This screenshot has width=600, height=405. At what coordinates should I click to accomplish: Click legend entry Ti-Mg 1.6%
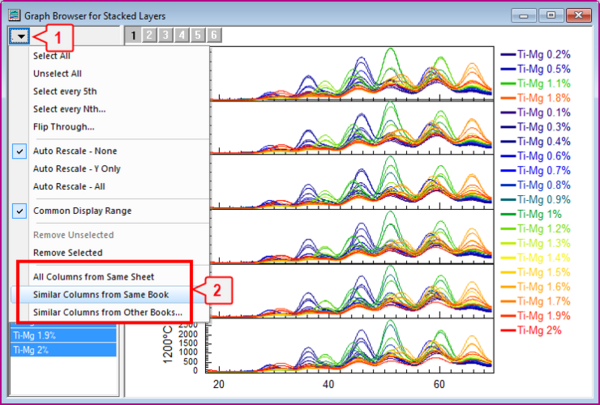[535, 287]
